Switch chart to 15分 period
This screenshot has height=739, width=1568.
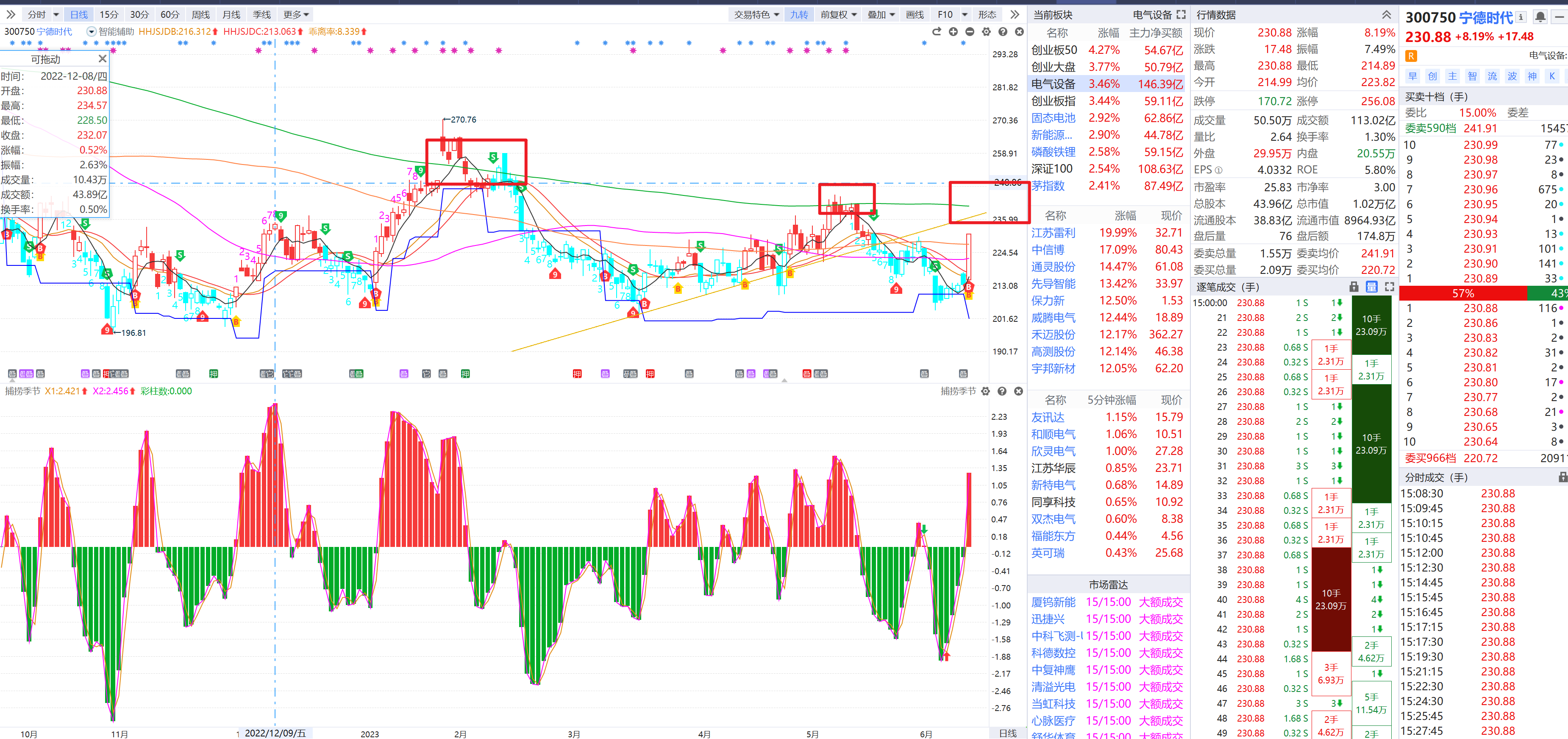click(x=109, y=14)
